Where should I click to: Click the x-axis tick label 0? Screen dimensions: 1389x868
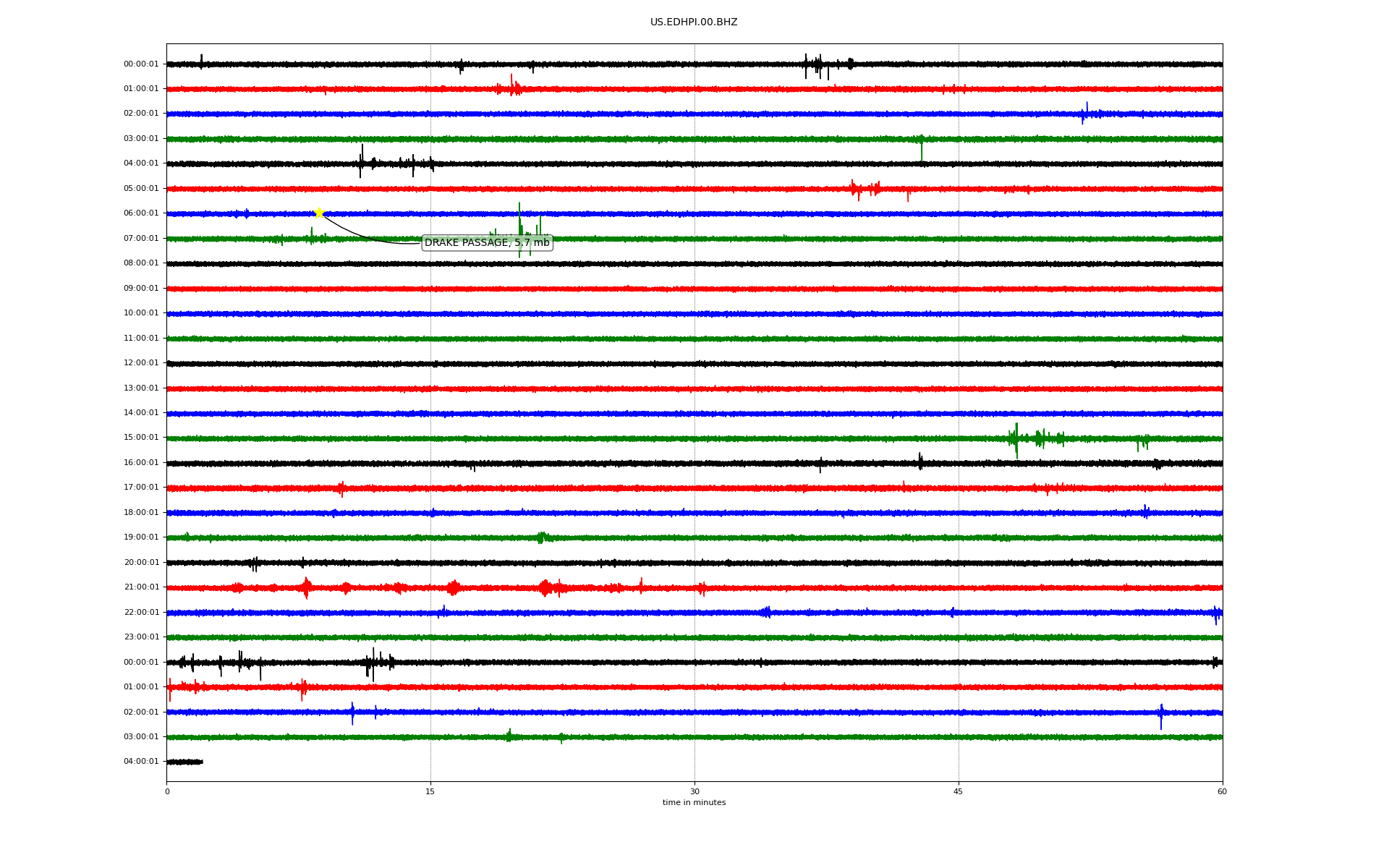coord(167,791)
